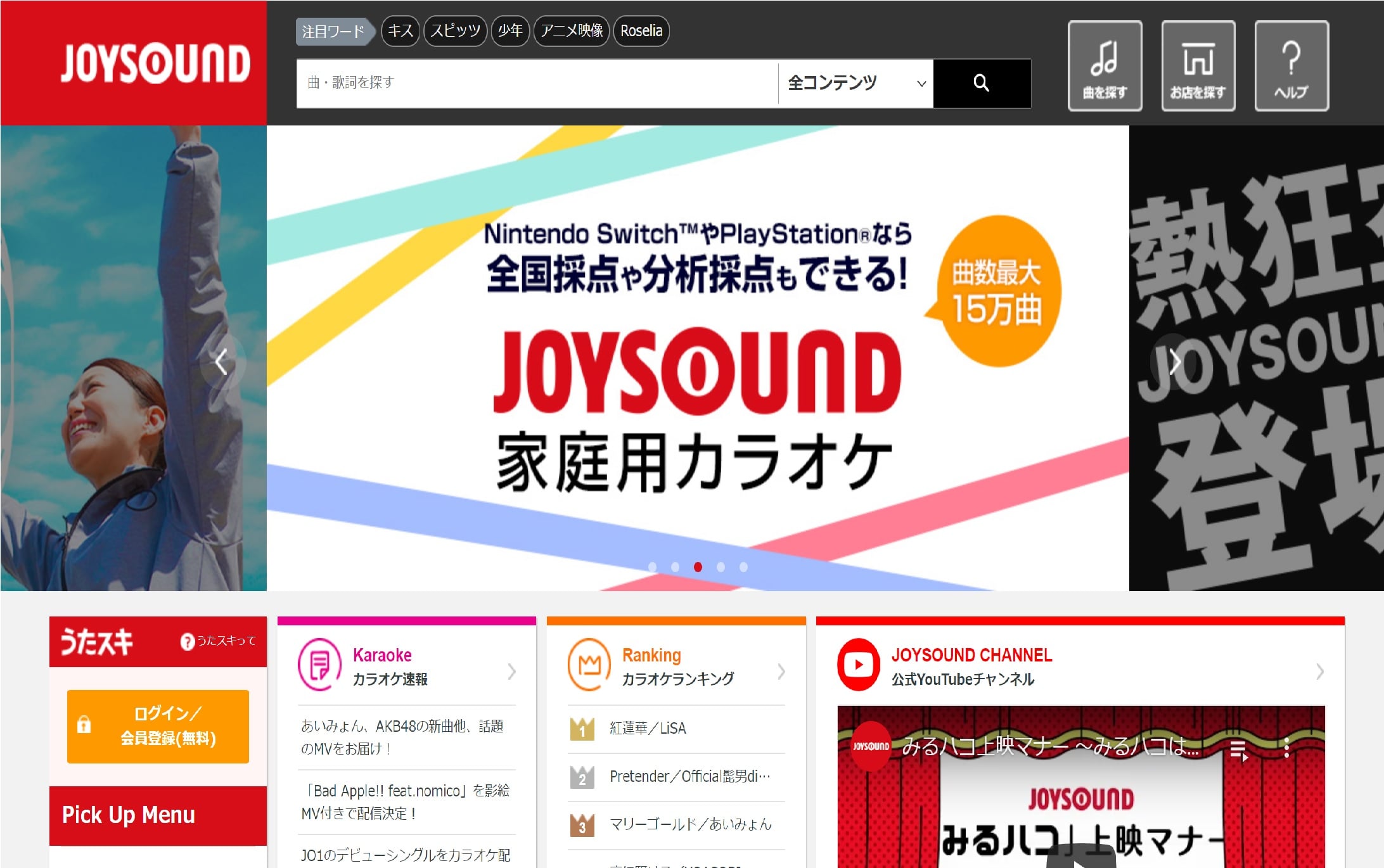
Task: Advance to the next carousel slide
Action: pyautogui.click(x=1174, y=362)
